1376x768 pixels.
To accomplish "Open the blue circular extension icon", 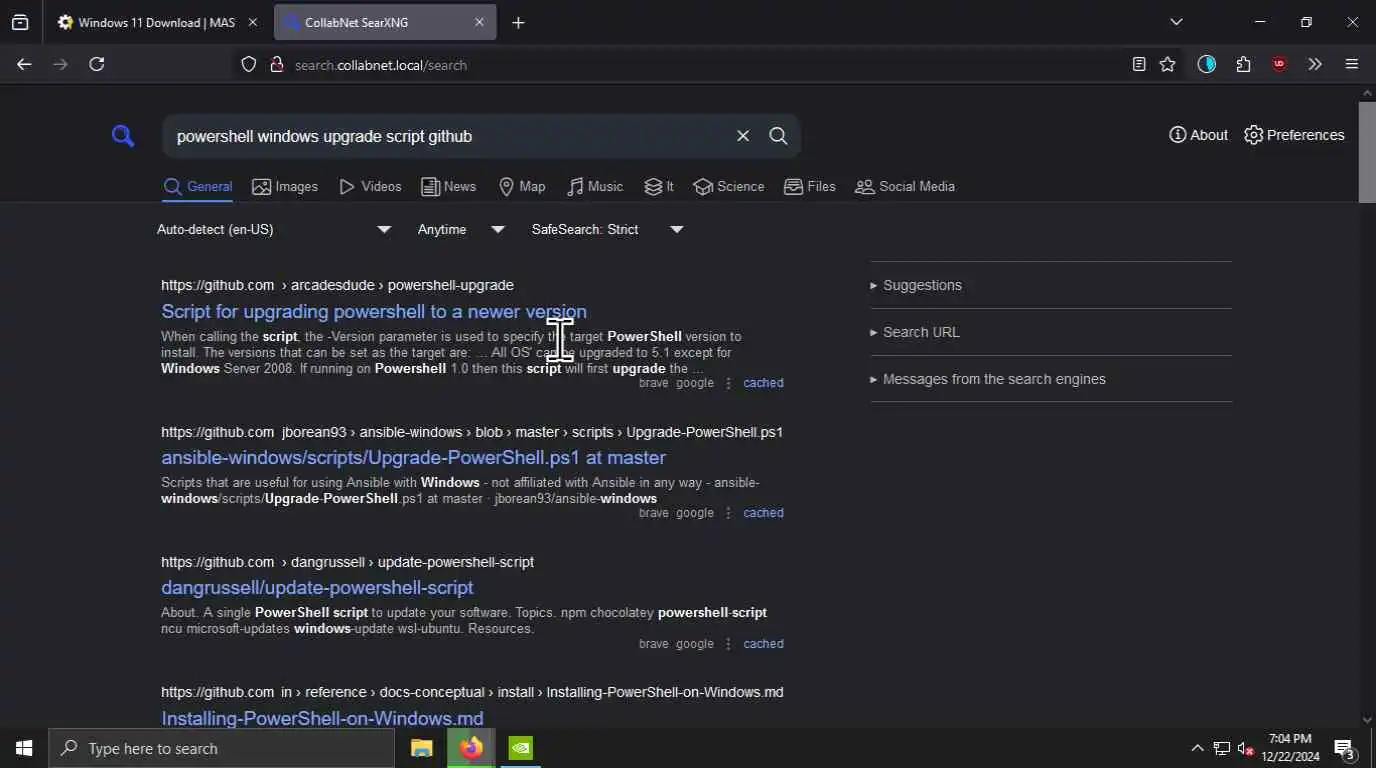I will coord(1207,65).
